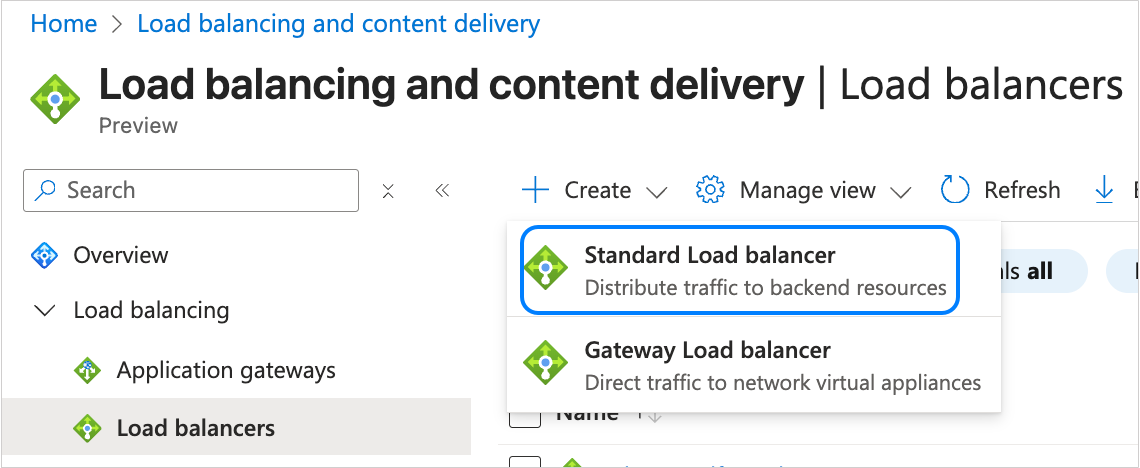
Task: Collapse the Load balancing sidebar section
Action: point(45,311)
